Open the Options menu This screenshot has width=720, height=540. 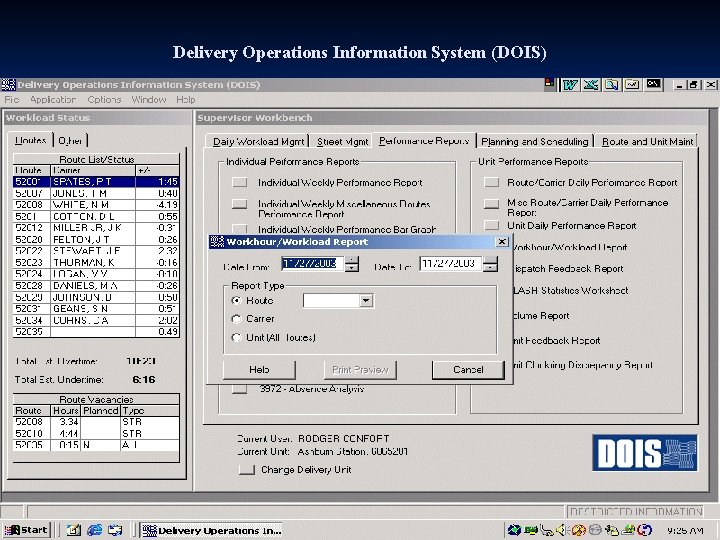pos(104,100)
